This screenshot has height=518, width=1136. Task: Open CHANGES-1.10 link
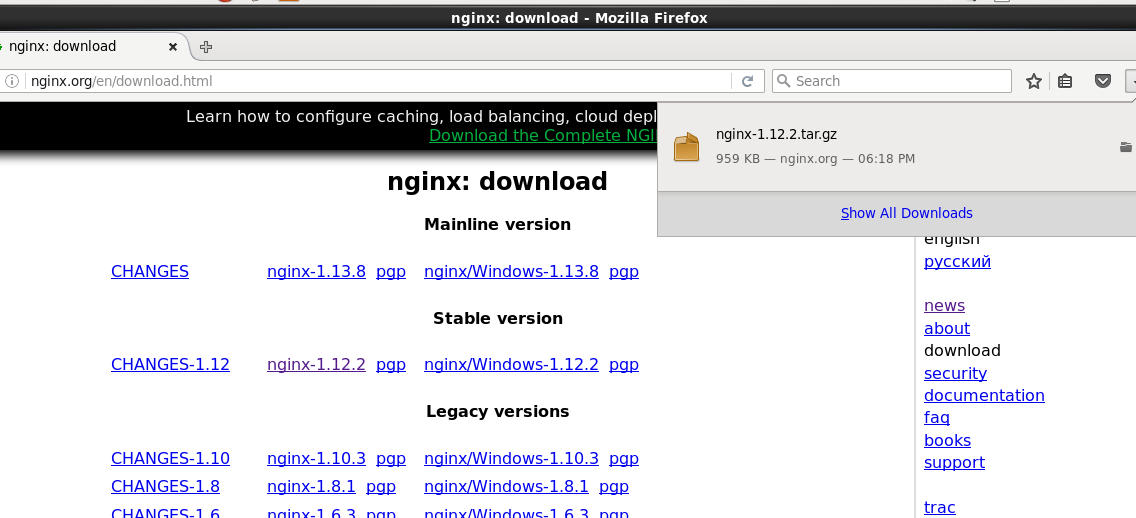tap(170, 459)
